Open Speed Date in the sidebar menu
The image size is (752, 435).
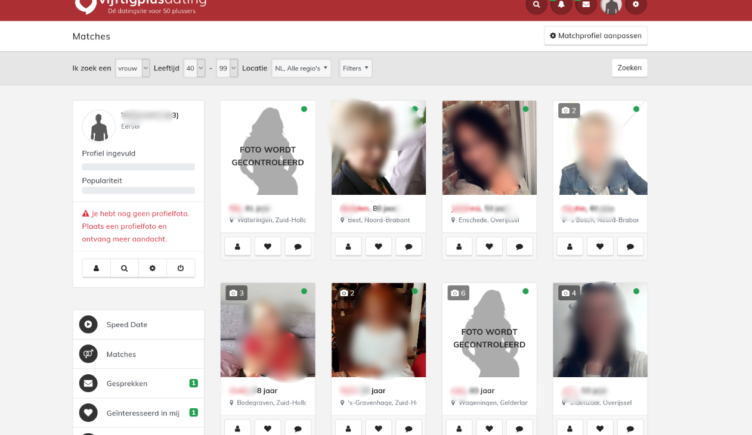click(126, 324)
